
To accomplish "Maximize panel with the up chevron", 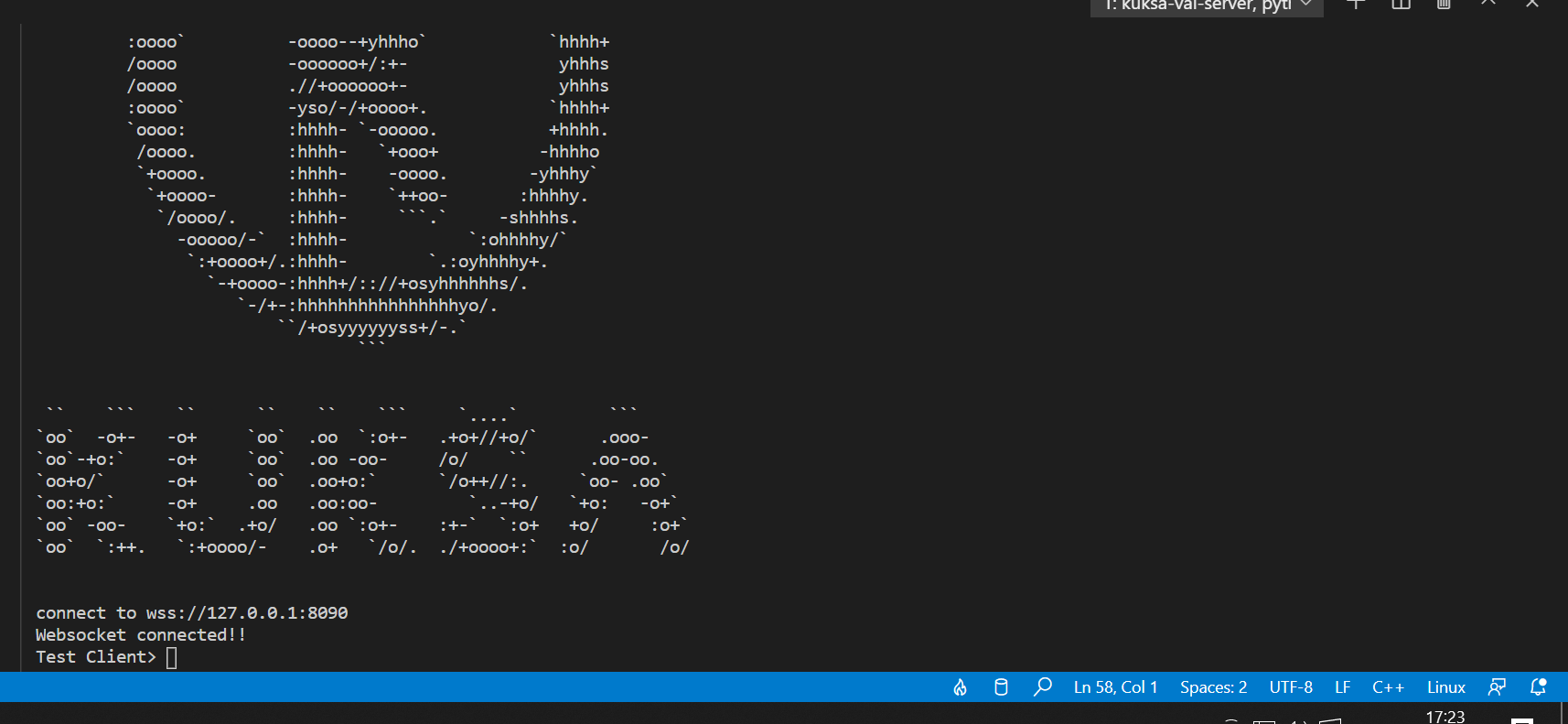I will 1488,3.
